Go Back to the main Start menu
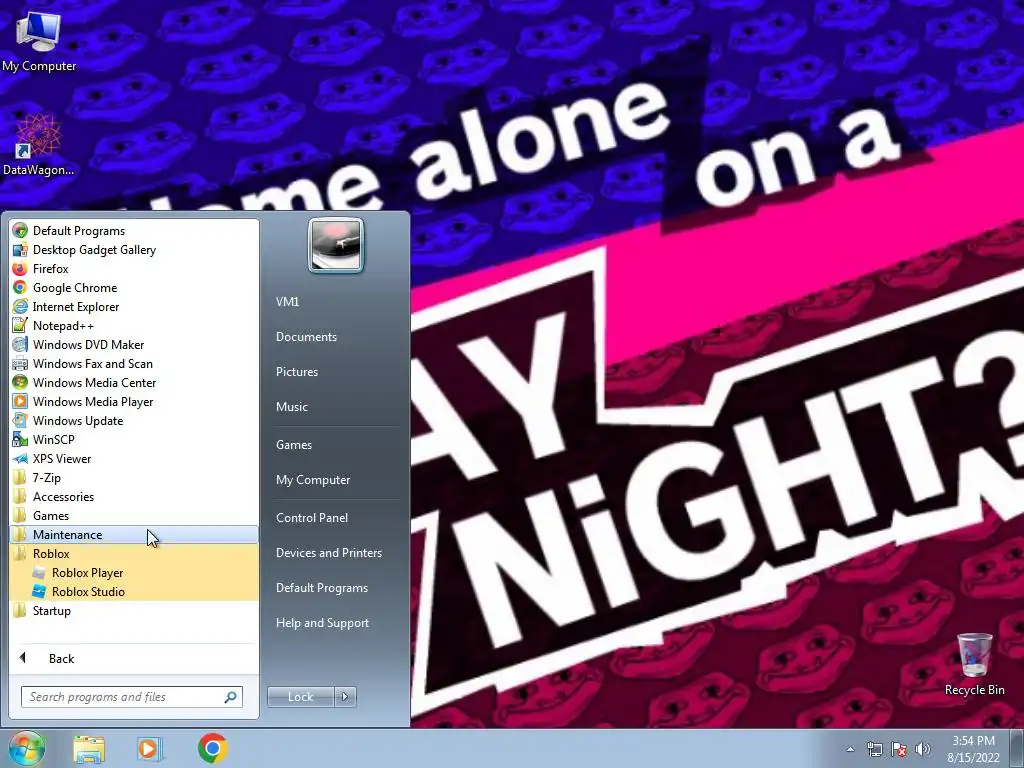1024x768 pixels. pos(134,658)
